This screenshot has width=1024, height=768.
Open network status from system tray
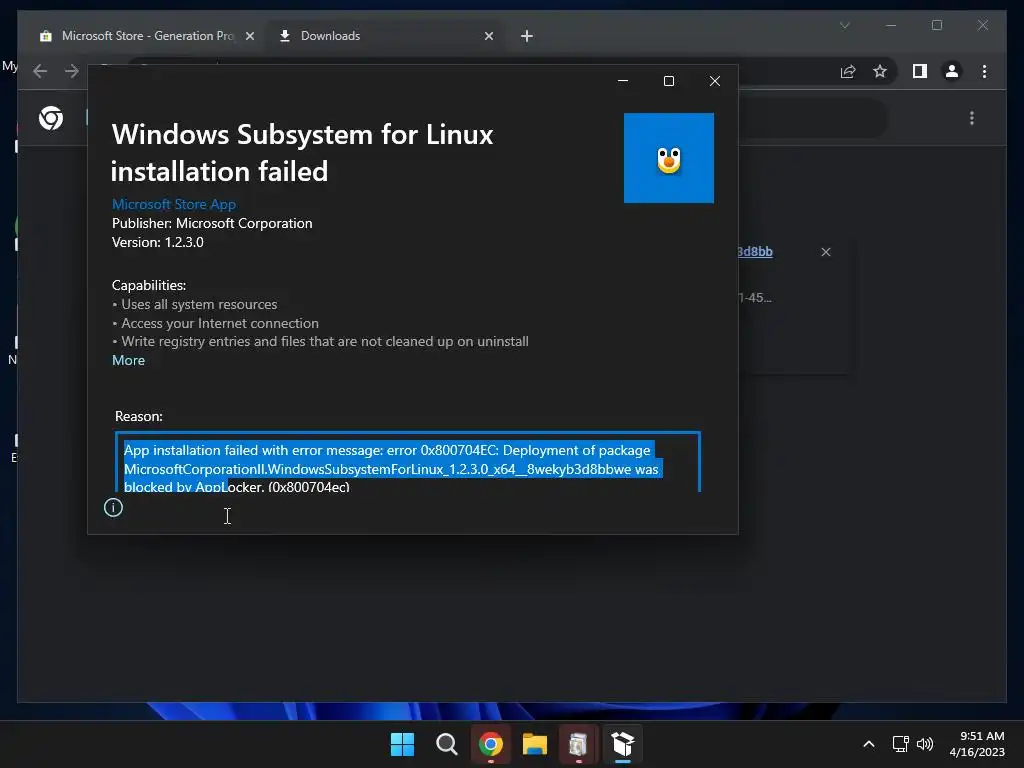[901, 744]
